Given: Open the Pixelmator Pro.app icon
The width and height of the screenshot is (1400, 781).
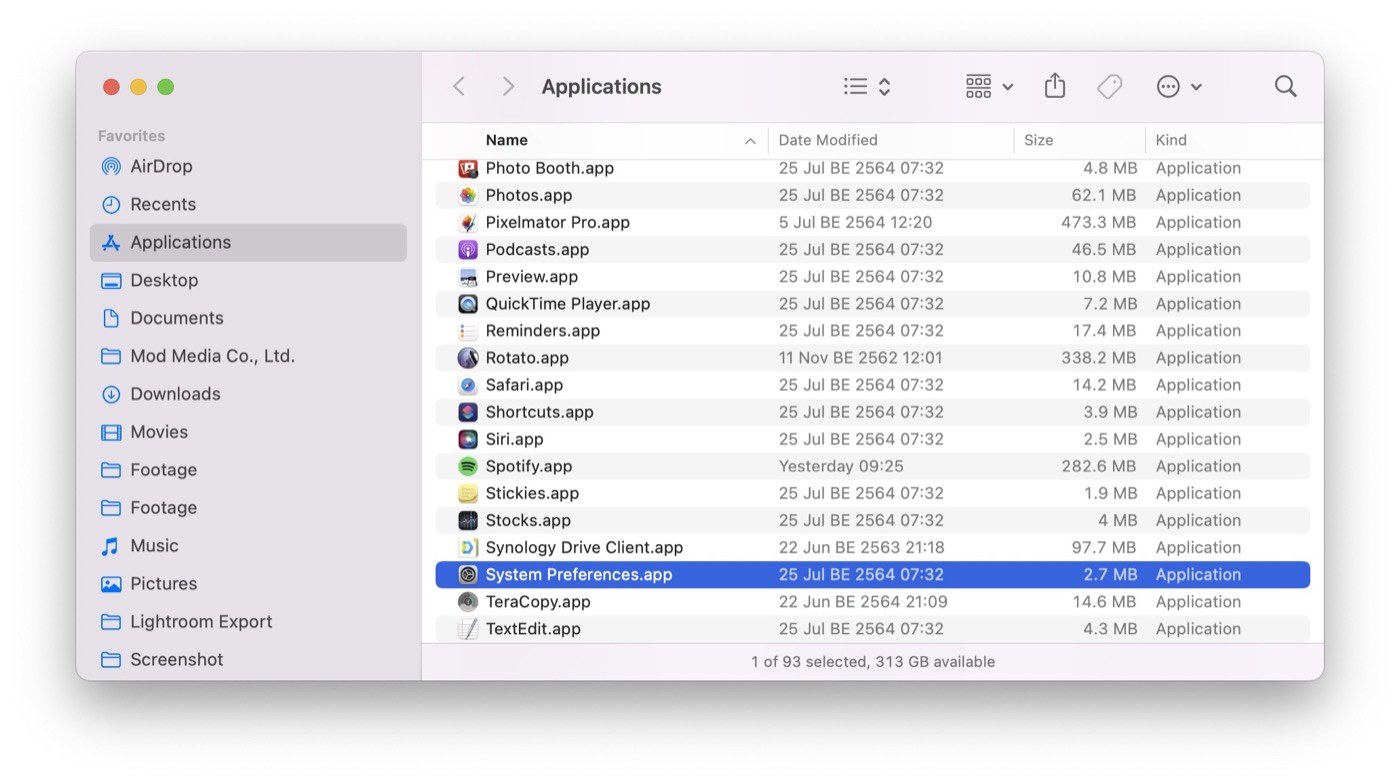Looking at the screenshot, I should point(469,222).
